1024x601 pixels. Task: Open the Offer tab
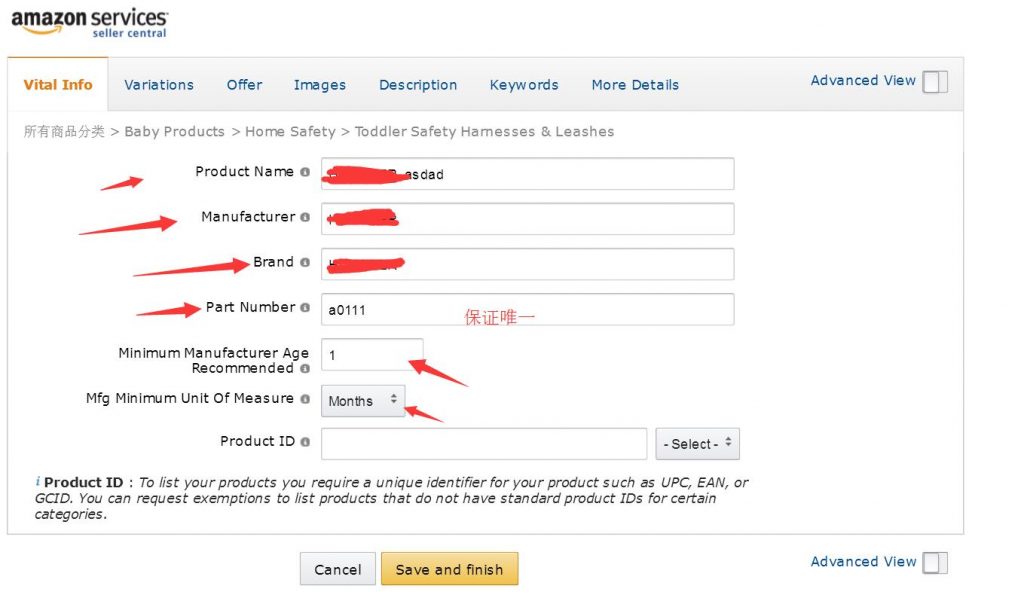(x=244, y=85)
